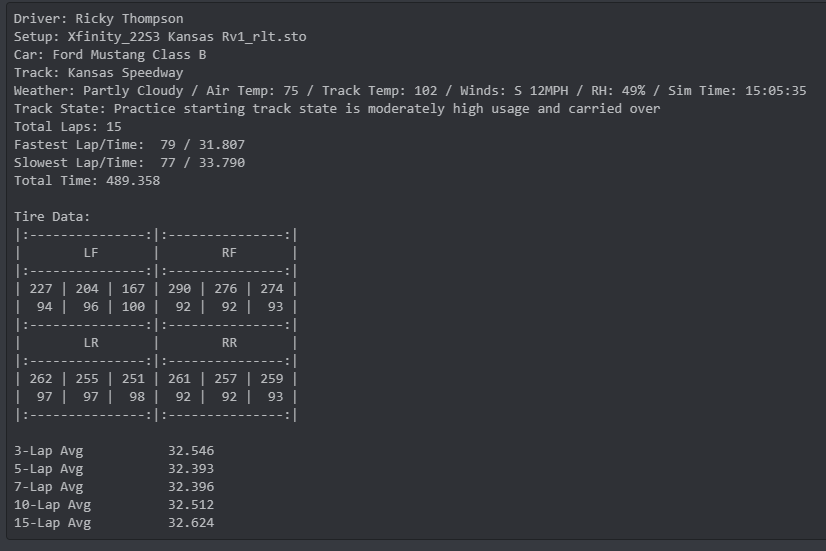
Task: Click the LF temperature value '204'
Action: [x=87, y=289]
